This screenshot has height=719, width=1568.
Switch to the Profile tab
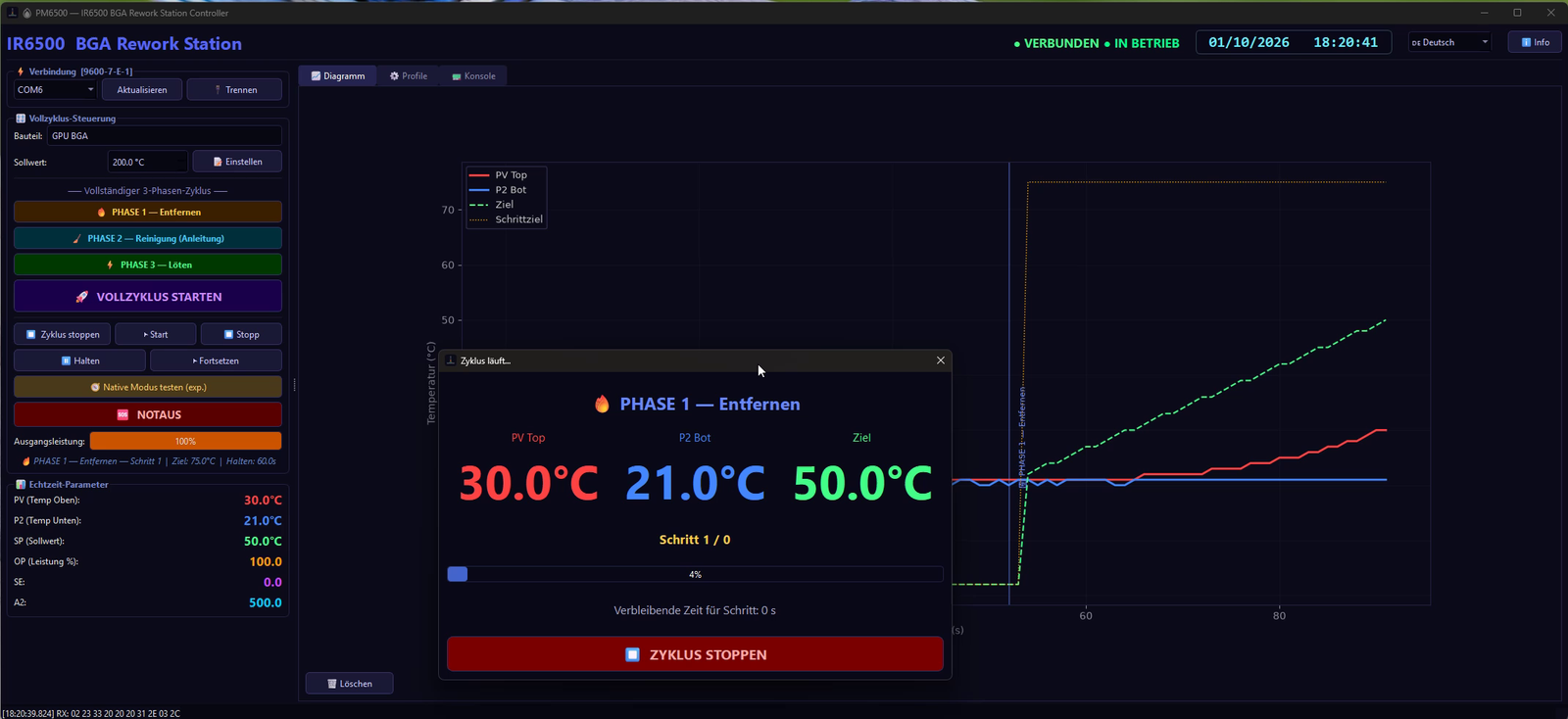pyautogui.click(x=409, y=75)
